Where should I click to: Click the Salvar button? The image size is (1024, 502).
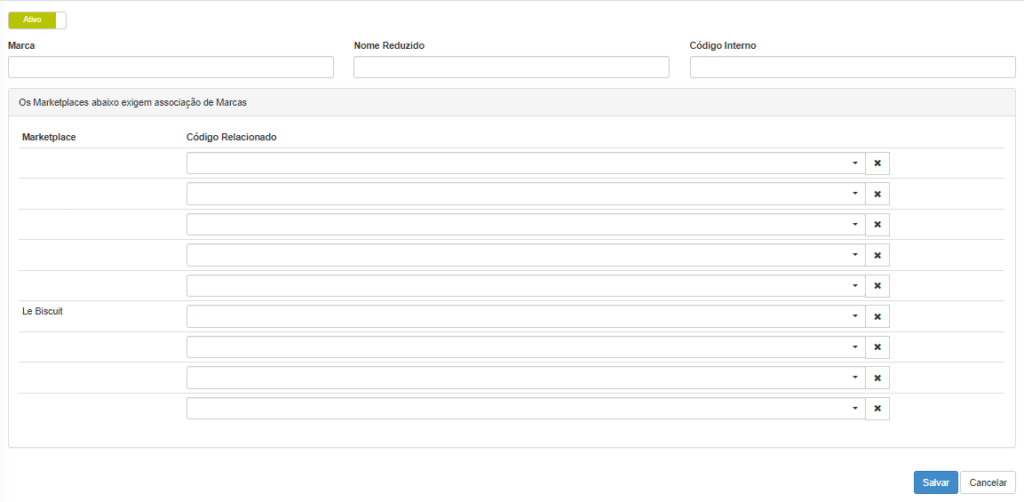[x=935, y=482]
